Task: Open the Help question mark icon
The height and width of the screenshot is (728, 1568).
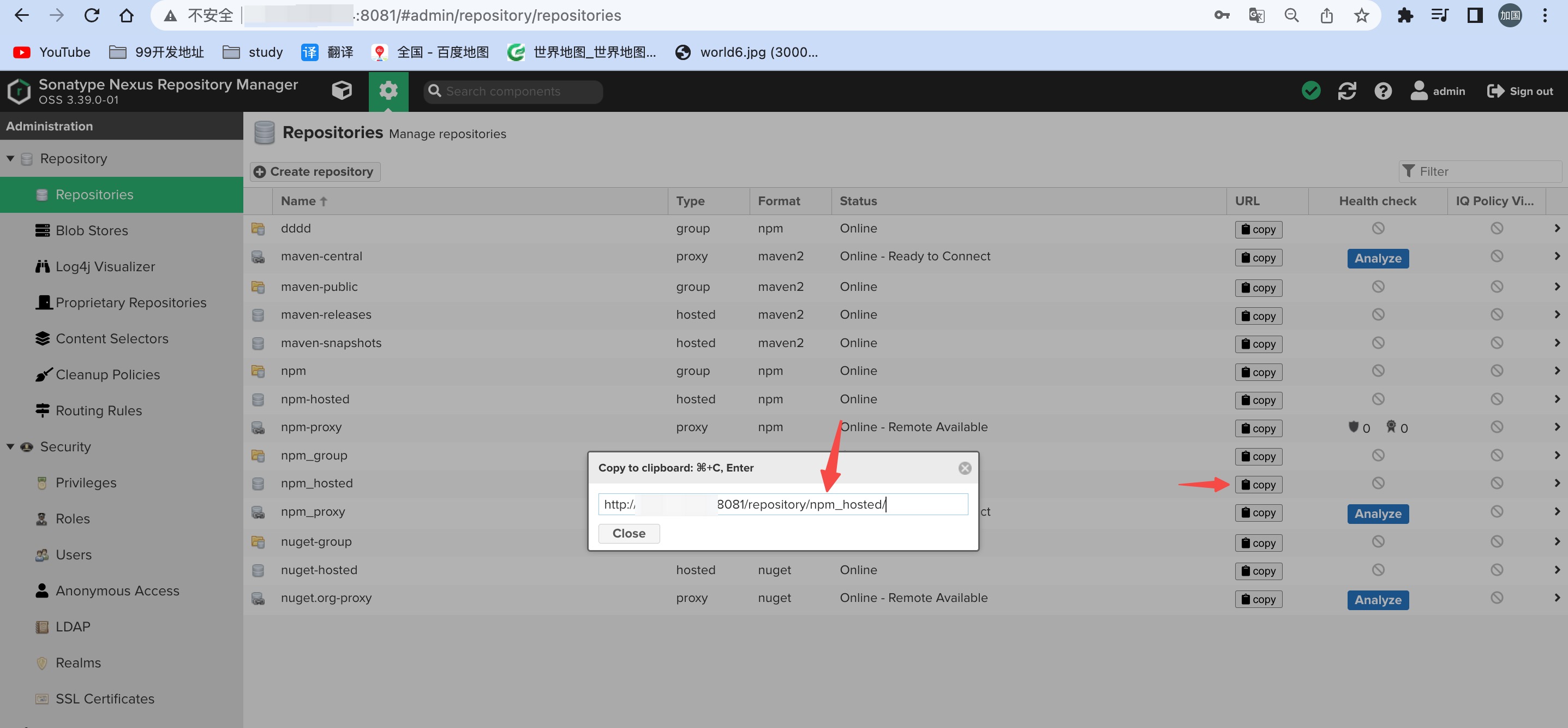Action: pos(1383,91)
